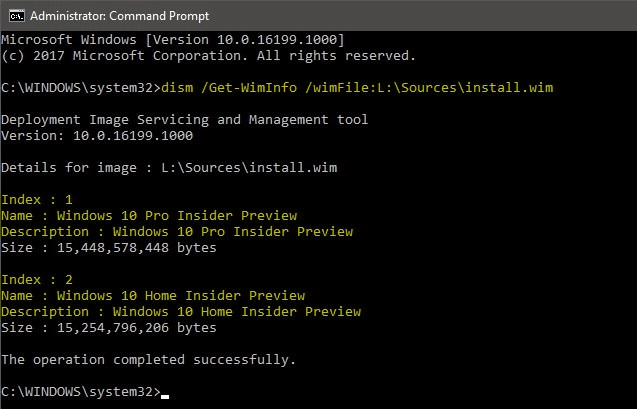Click the 'Details for image' line

pyautogui.click(x=169, y=168)
